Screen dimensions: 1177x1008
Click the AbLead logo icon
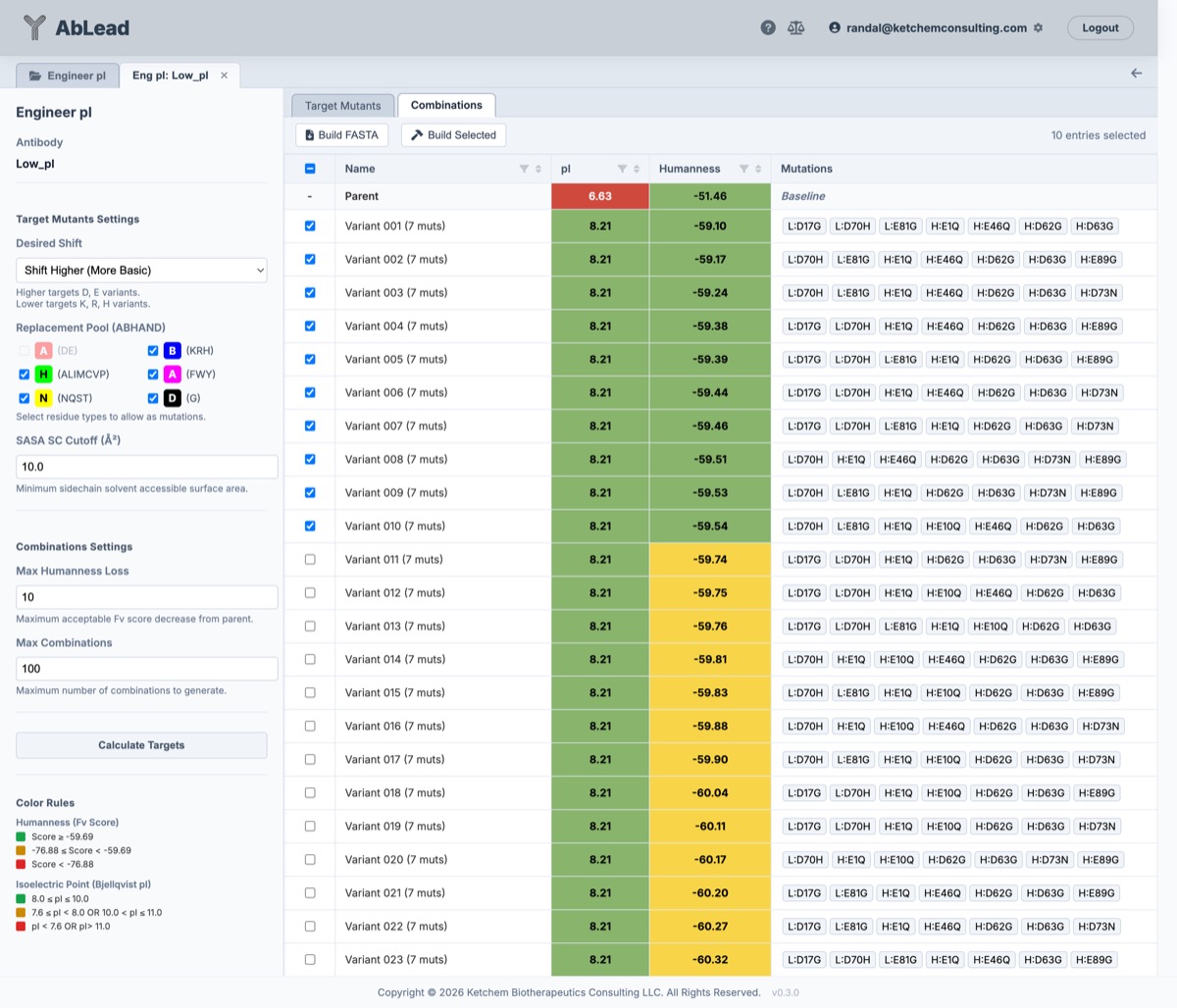click(34, 27)
